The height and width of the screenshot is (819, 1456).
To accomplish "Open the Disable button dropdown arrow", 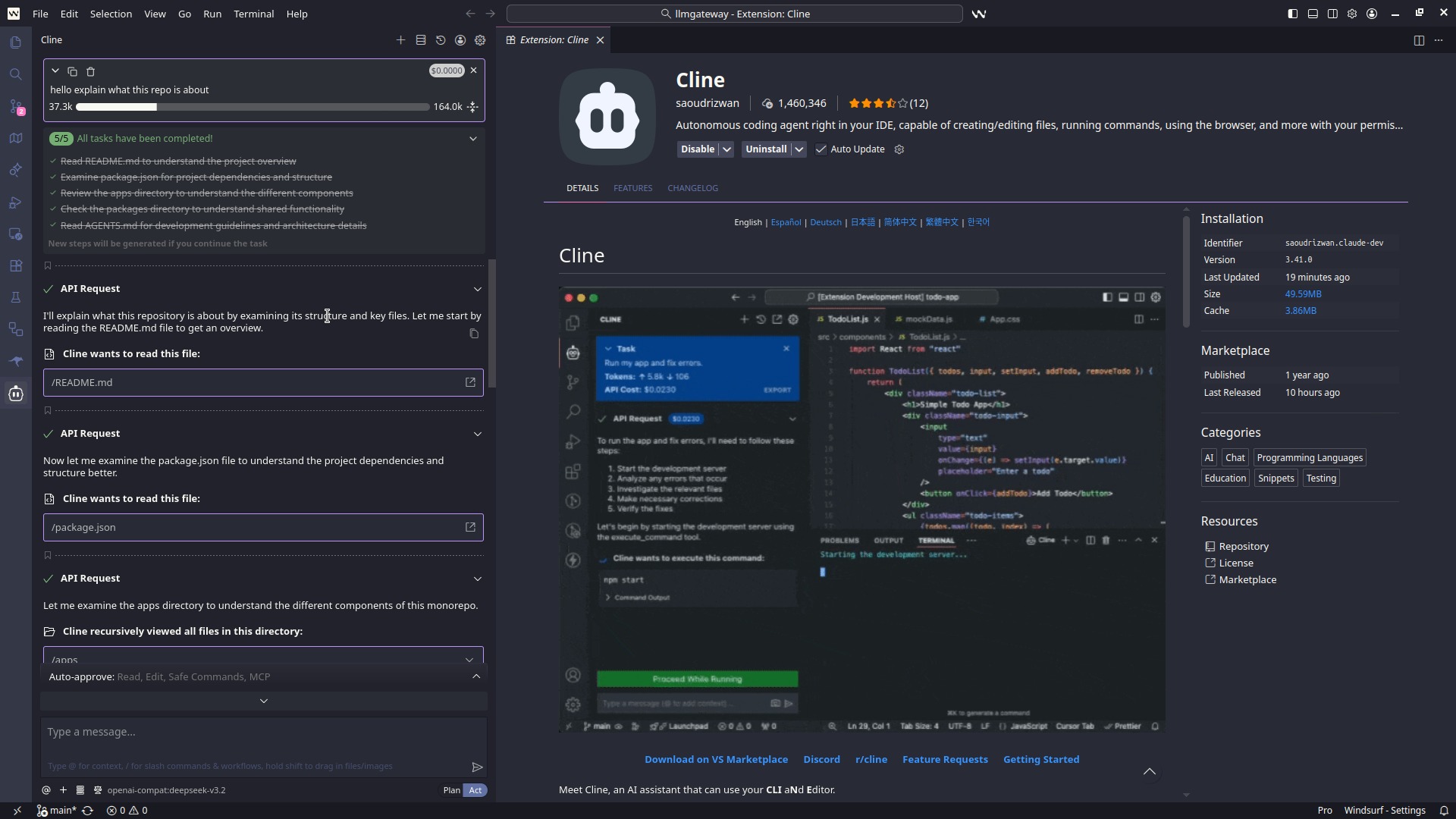I will tap(726, 149).
